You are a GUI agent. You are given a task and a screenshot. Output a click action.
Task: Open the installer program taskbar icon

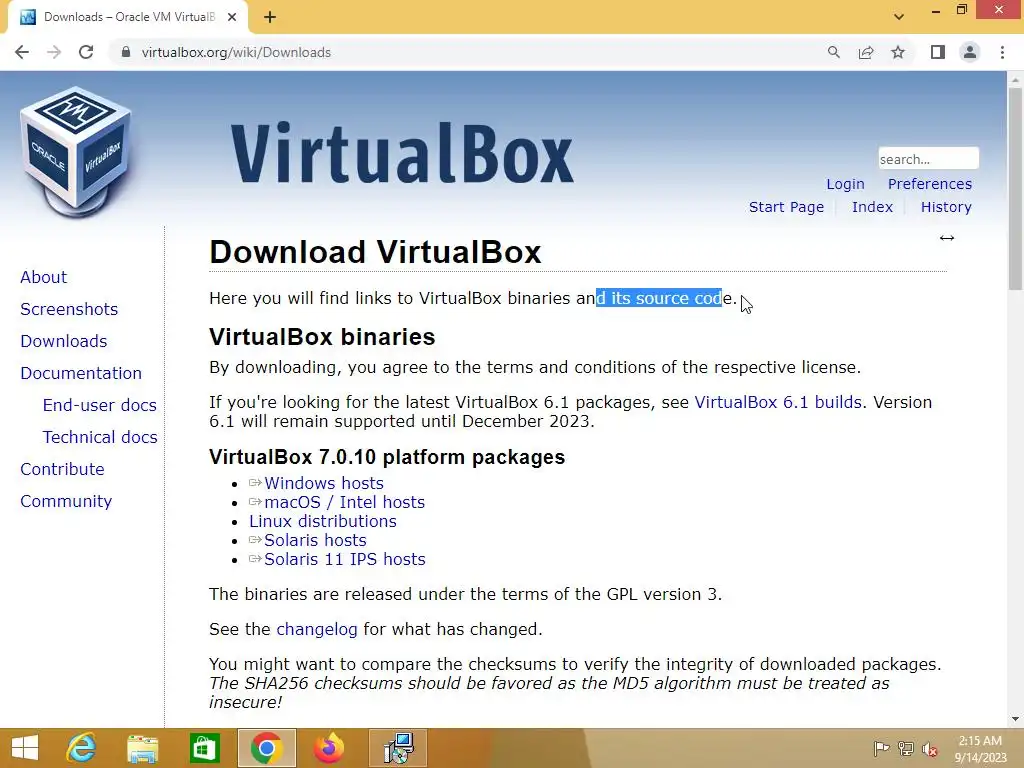[398, 748]
